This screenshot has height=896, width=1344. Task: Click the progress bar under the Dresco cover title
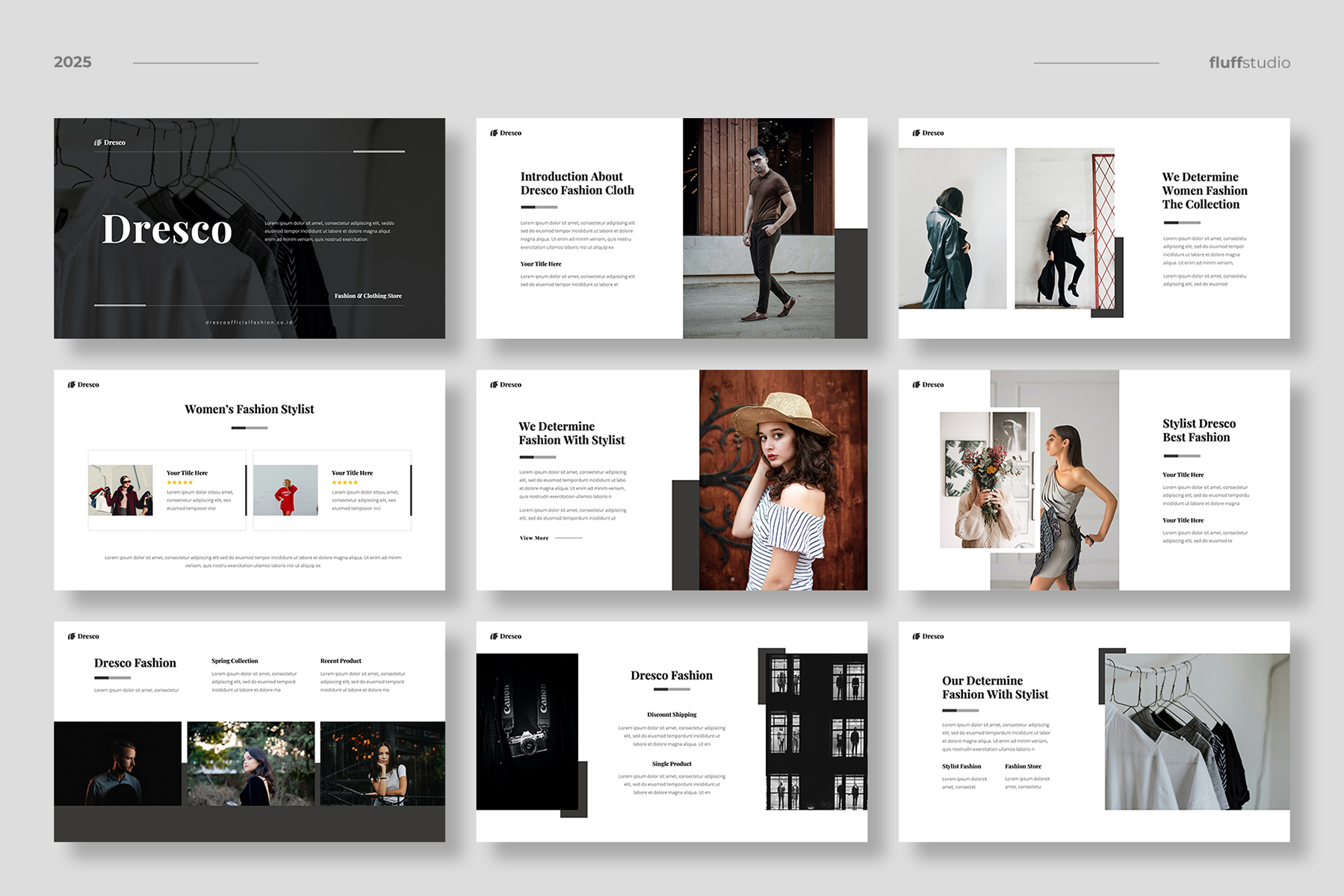[120, 305]
